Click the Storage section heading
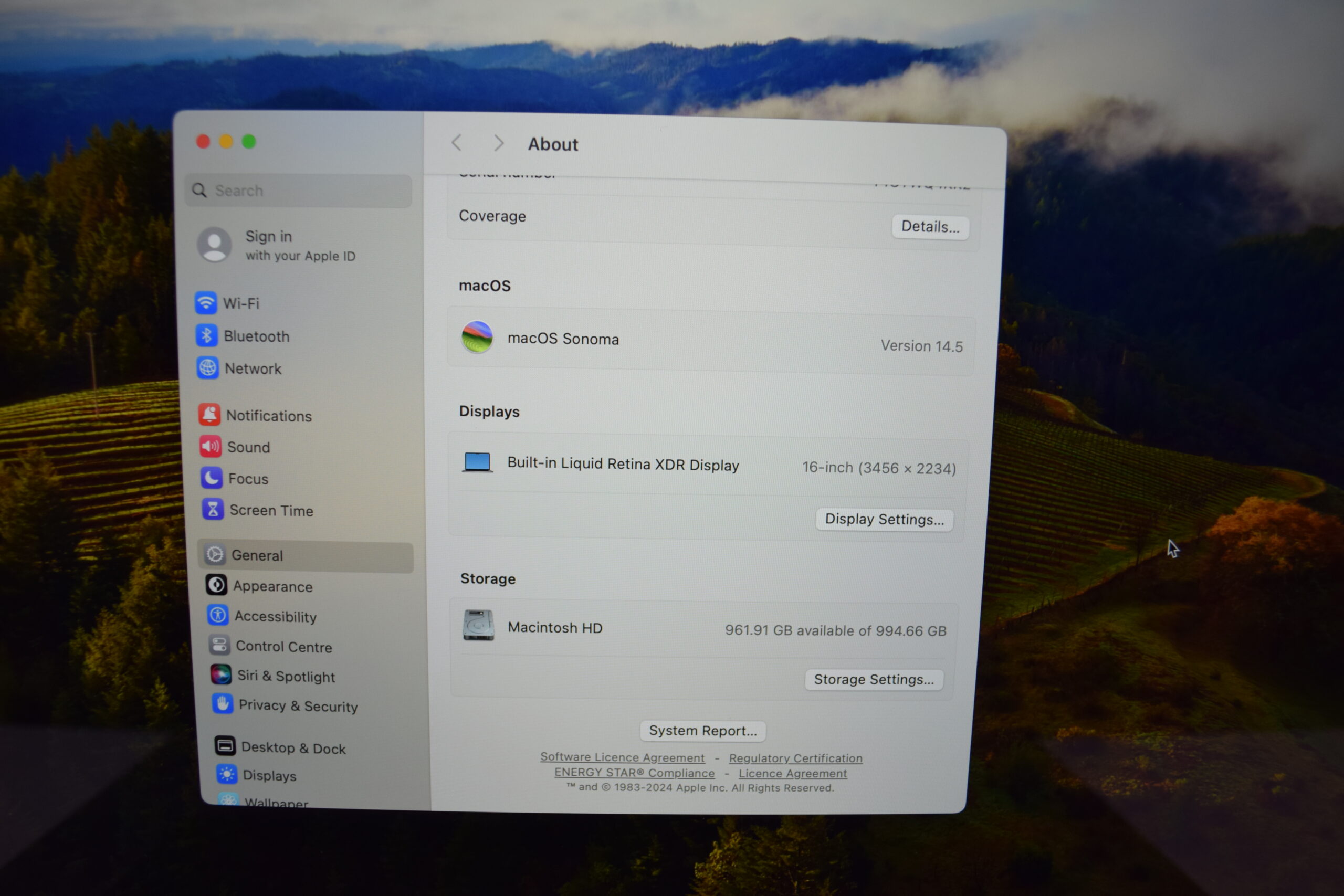Viewport: 1344px width, 896px height. 487,578
